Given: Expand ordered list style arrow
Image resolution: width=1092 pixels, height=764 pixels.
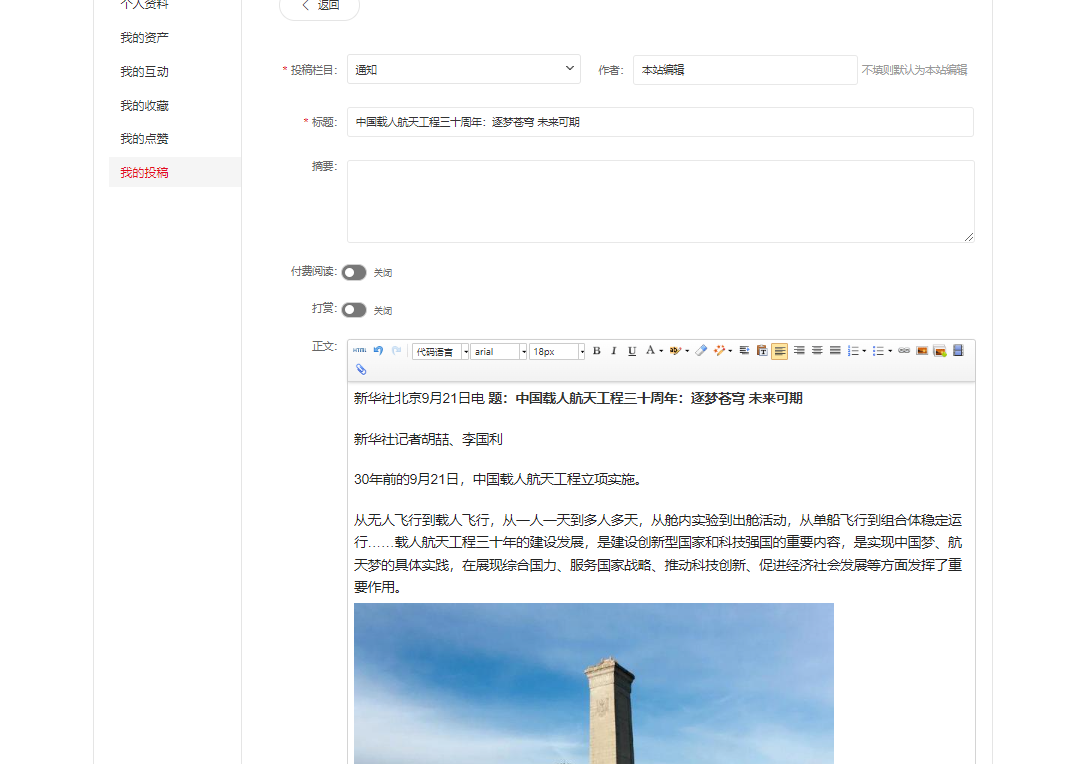Looking at the screenshot, I should tap(864, 351).
